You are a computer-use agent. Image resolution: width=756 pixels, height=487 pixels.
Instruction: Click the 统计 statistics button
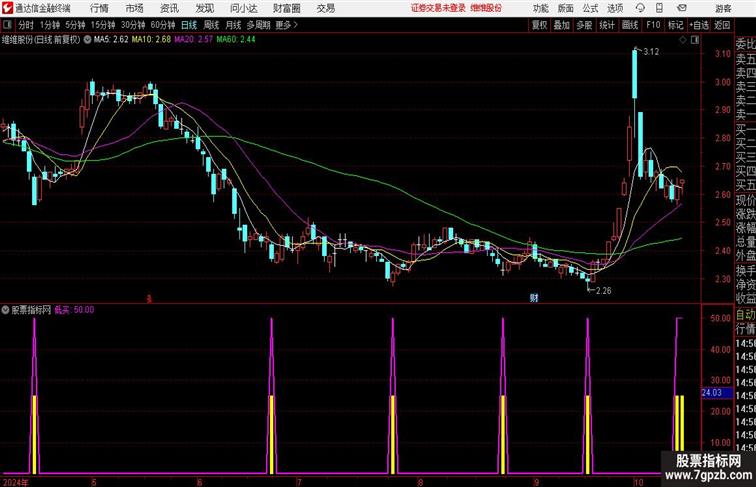click(607, 25)
